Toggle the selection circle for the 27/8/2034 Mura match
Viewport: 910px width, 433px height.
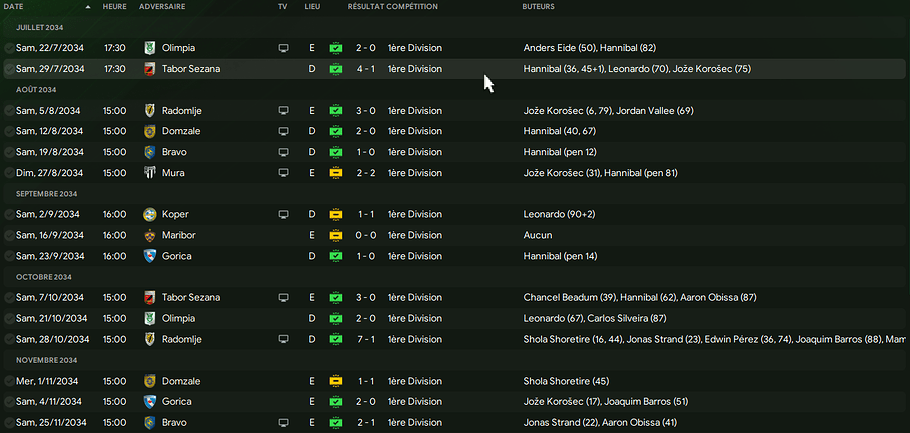point(9,173)
